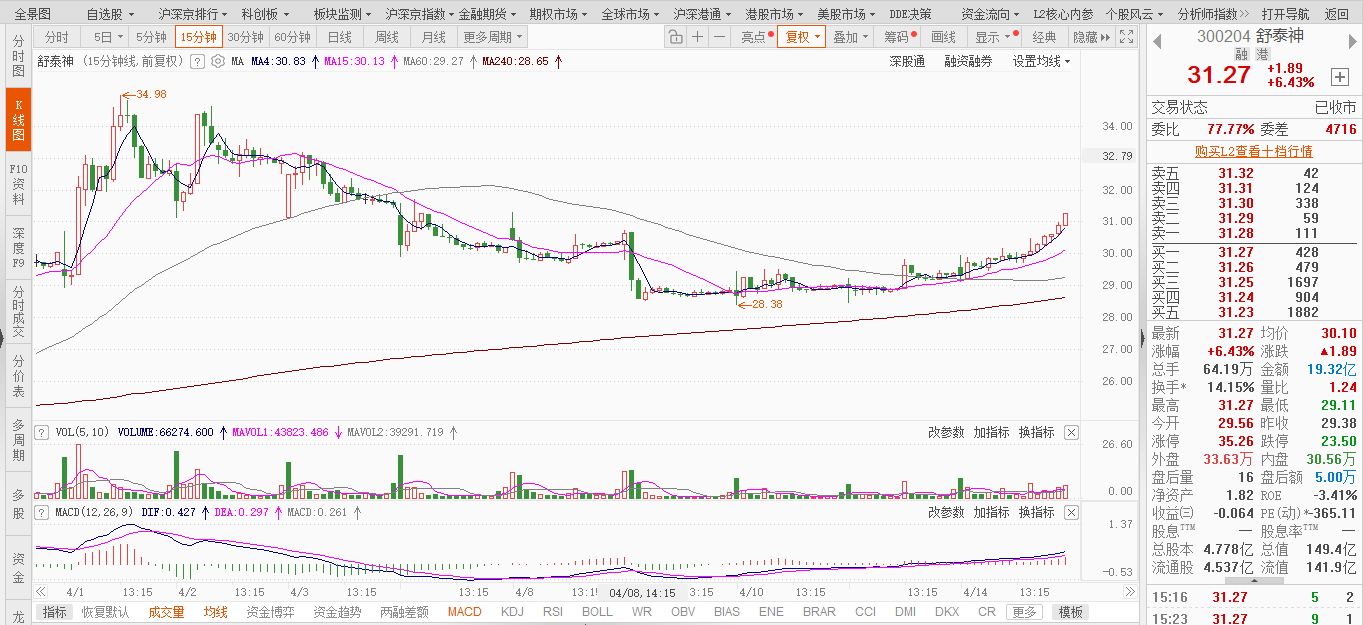Open MA settings gear icon

click(219, 61)
